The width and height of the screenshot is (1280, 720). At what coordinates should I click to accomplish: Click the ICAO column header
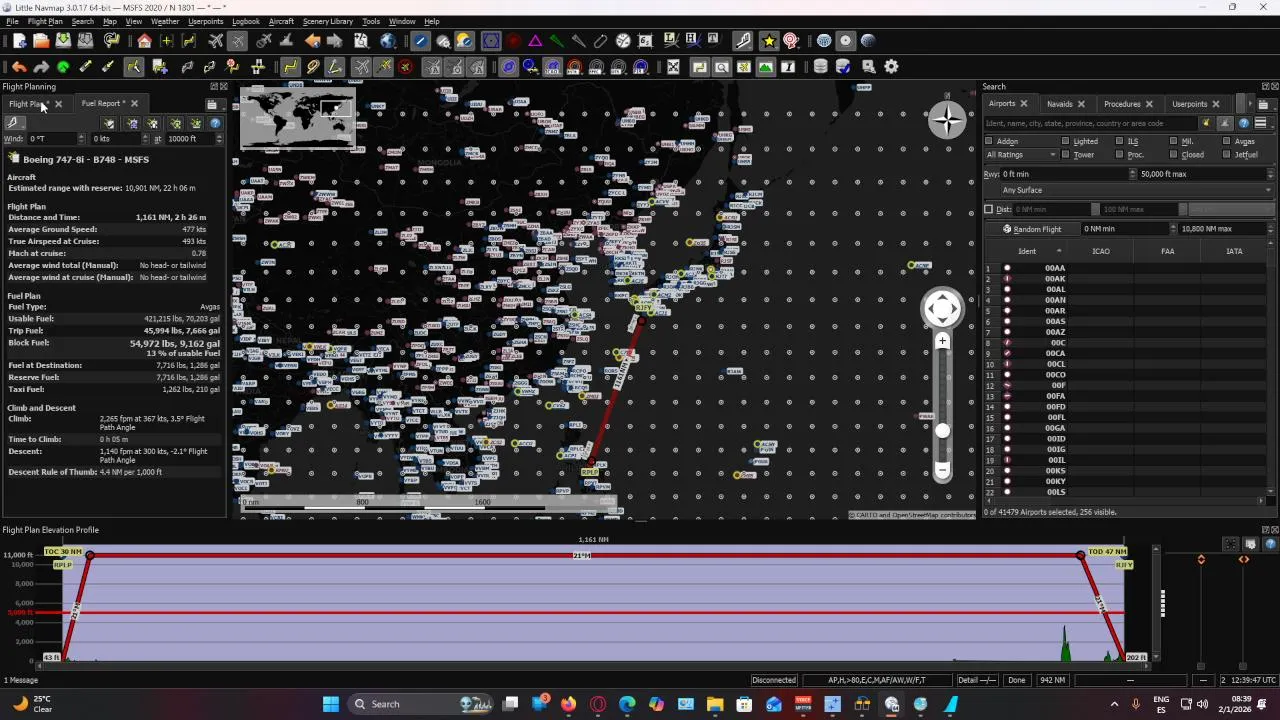click(x=1100, y=251)
